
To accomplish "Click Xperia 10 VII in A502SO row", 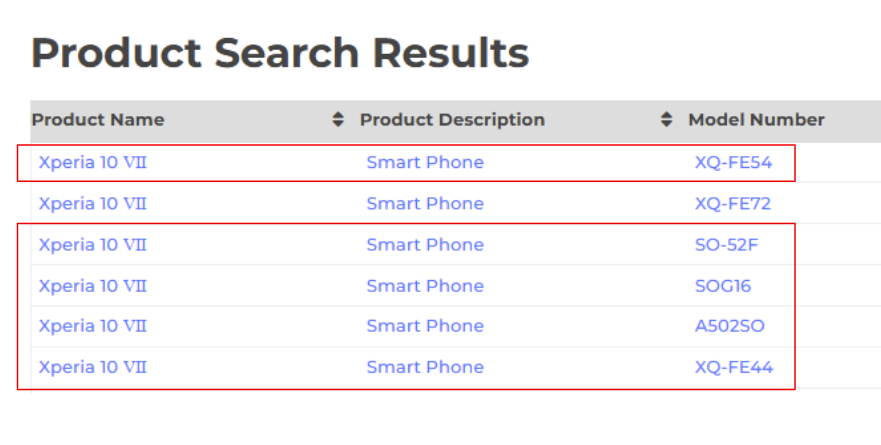I will (93, 326).
